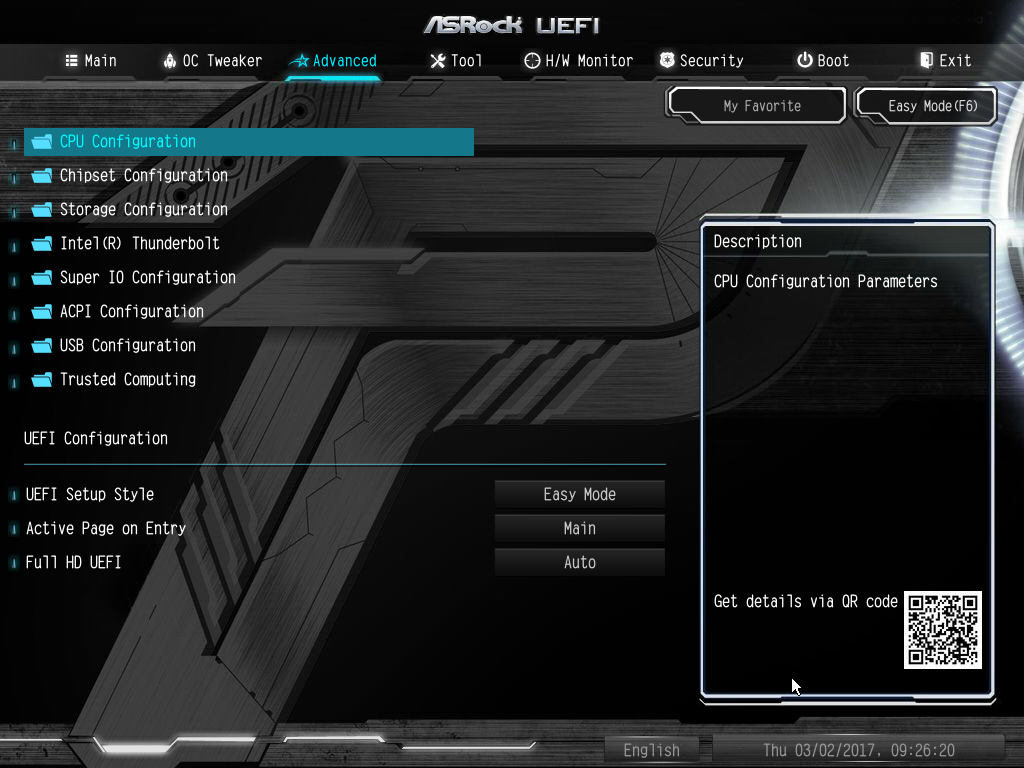Click the English language selector
This screenshot has height=768, width=1024.
coord(651,750)
